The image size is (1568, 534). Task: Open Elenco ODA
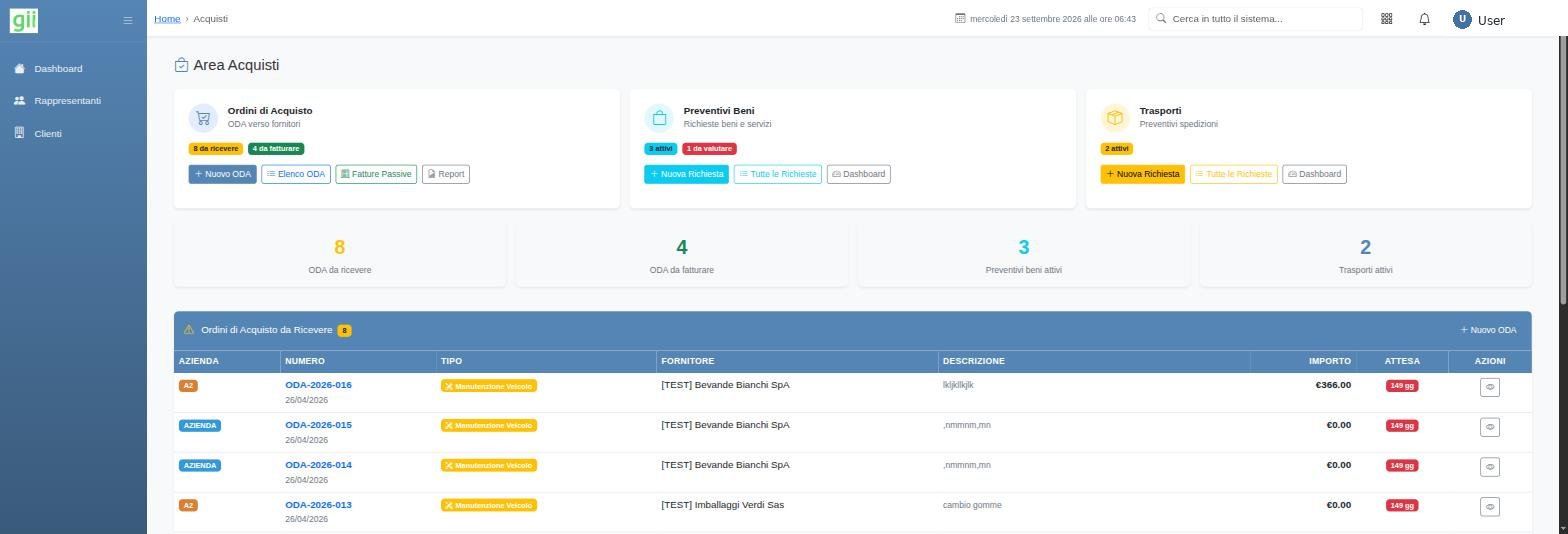tap(296, 174)
